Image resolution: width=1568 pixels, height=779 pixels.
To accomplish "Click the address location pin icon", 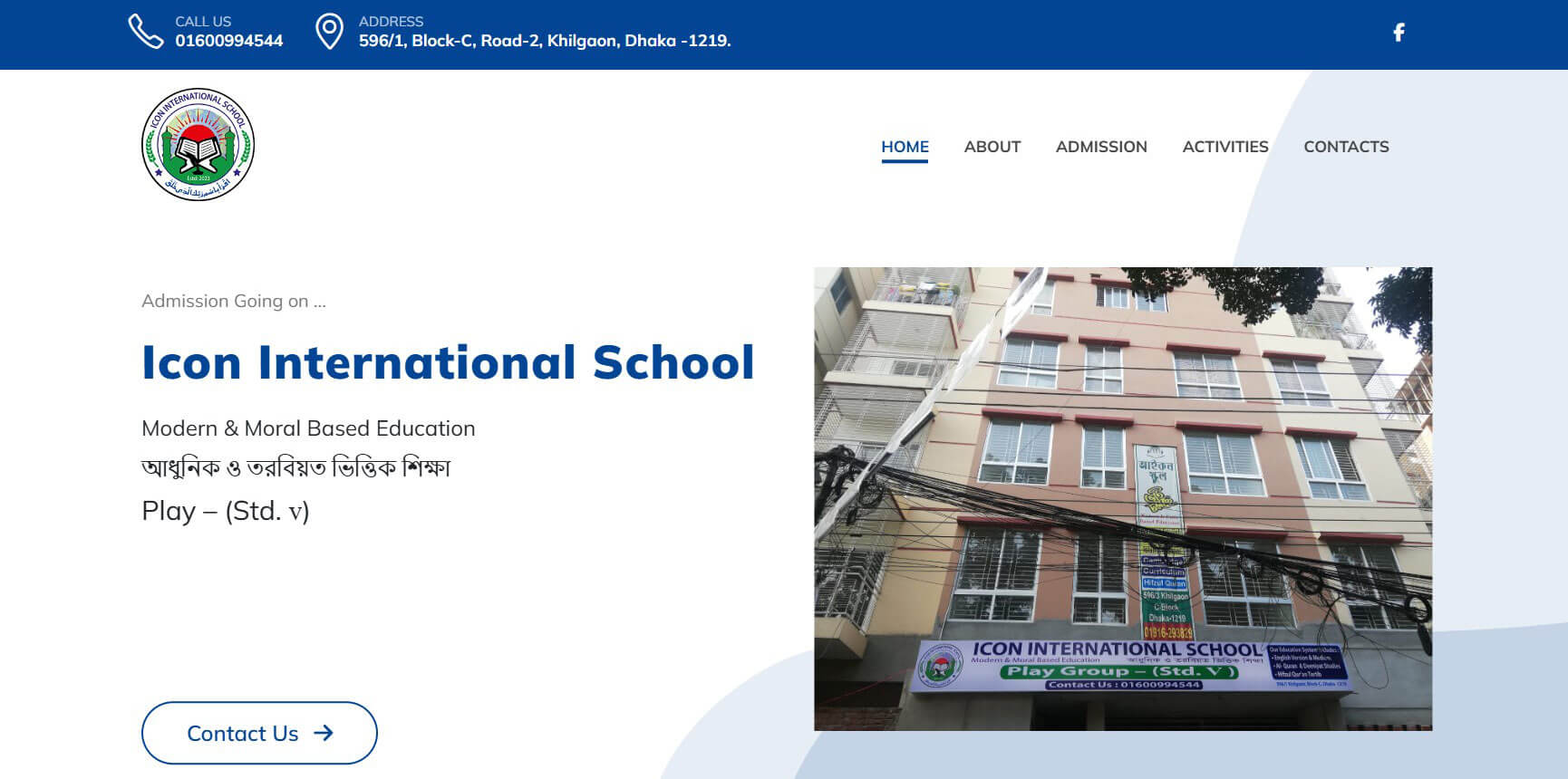I will (329, 31).
